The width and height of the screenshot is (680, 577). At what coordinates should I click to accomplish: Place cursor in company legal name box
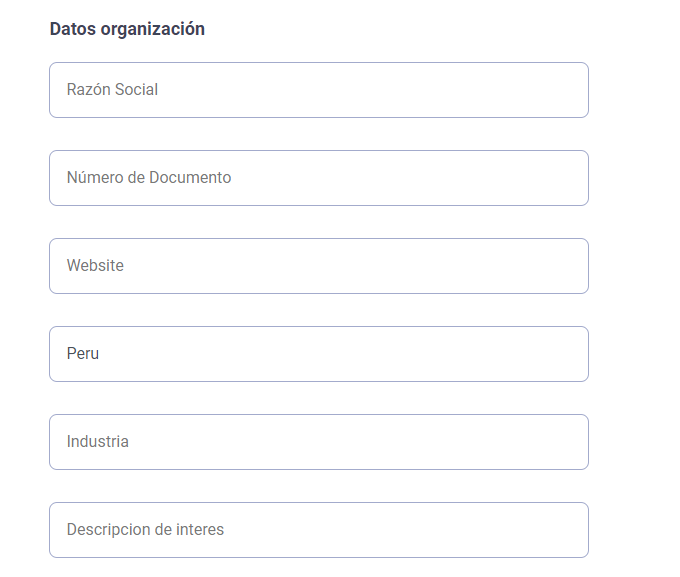coord(318,90)
